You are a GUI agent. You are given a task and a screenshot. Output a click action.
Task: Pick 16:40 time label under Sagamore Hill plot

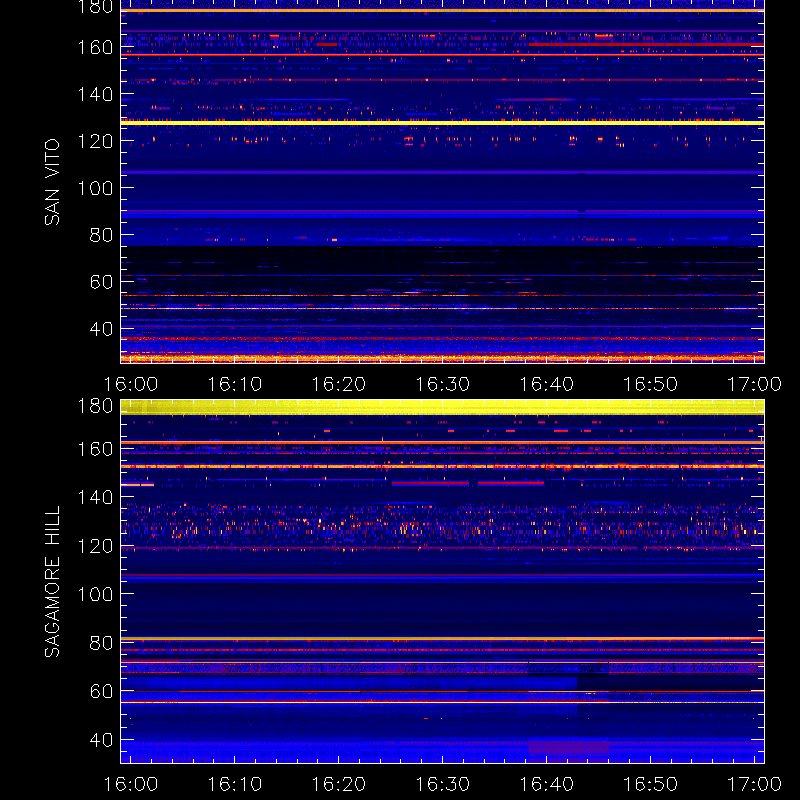[x=546, y=784]
